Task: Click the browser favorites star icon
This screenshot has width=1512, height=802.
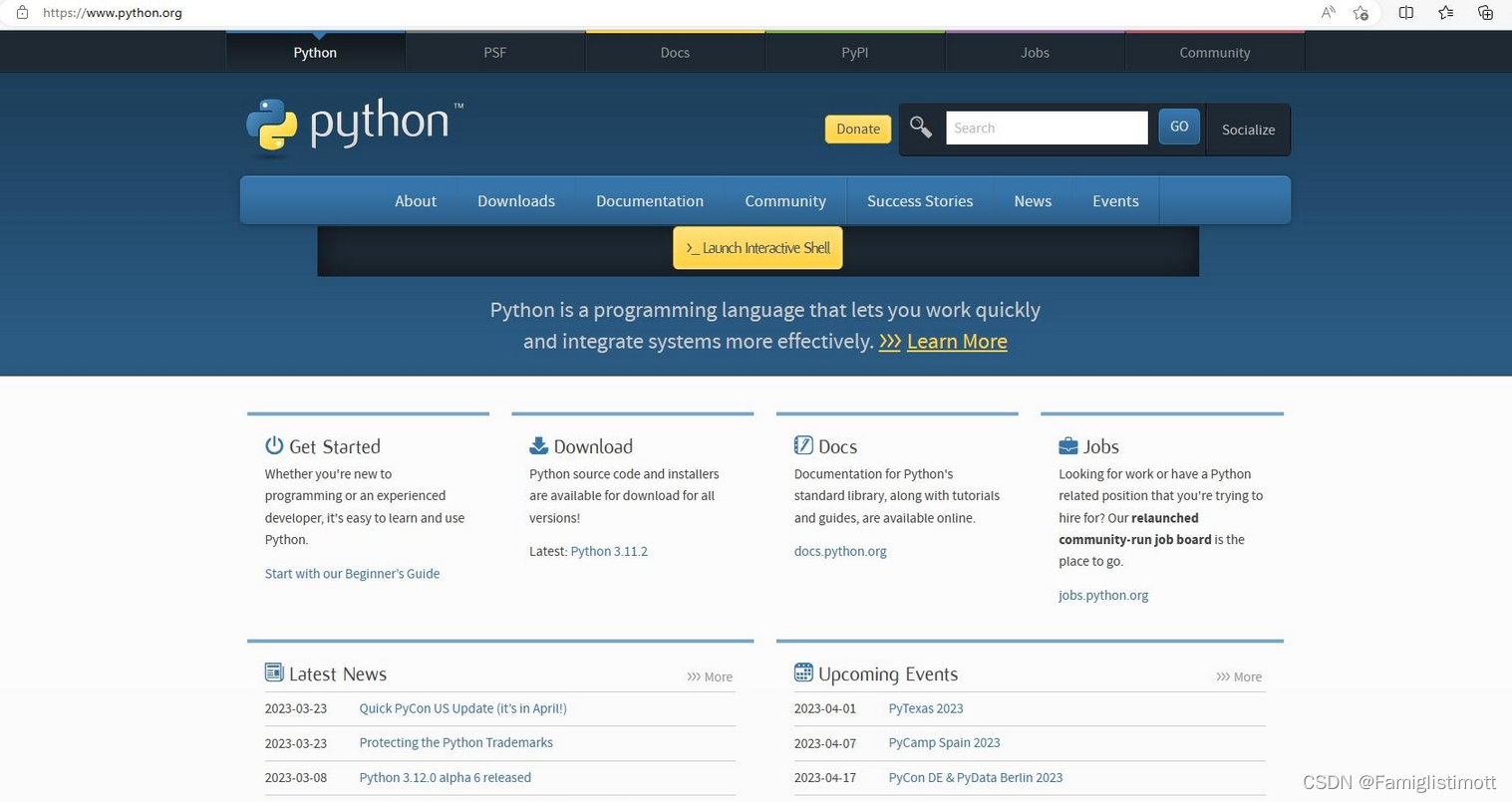Action: click(1445, 13)
